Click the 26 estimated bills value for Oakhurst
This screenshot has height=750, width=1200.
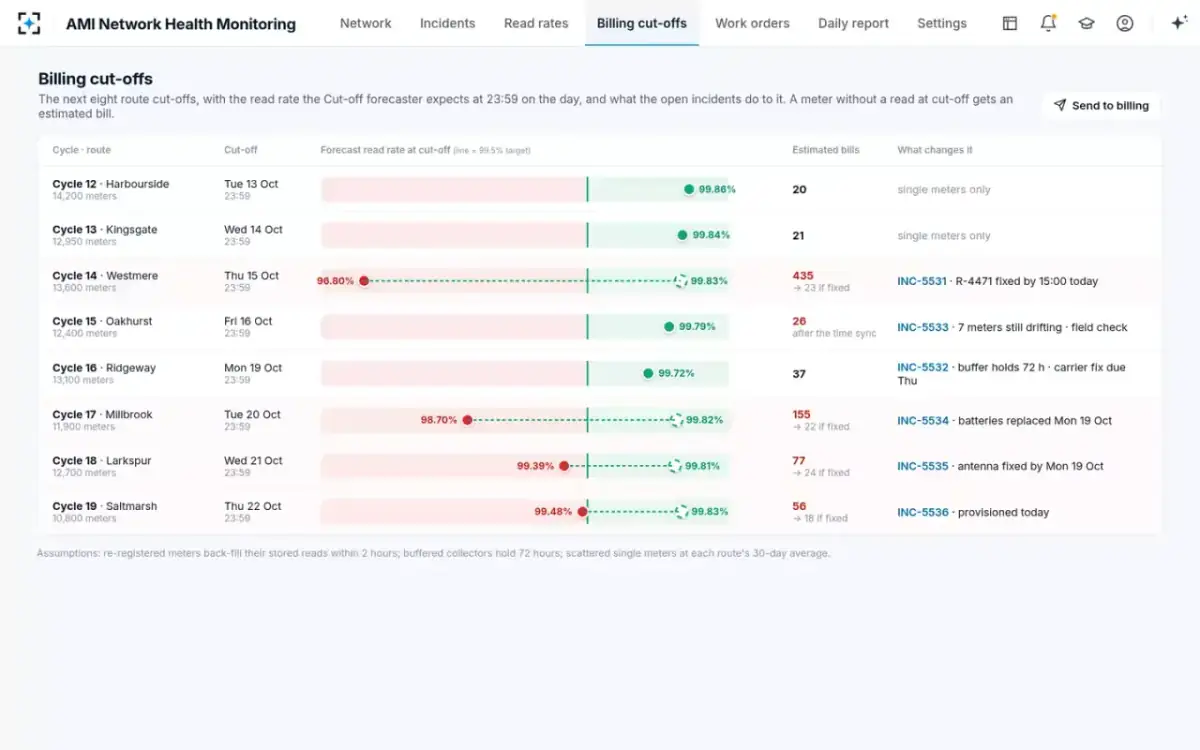pos(799,322)
